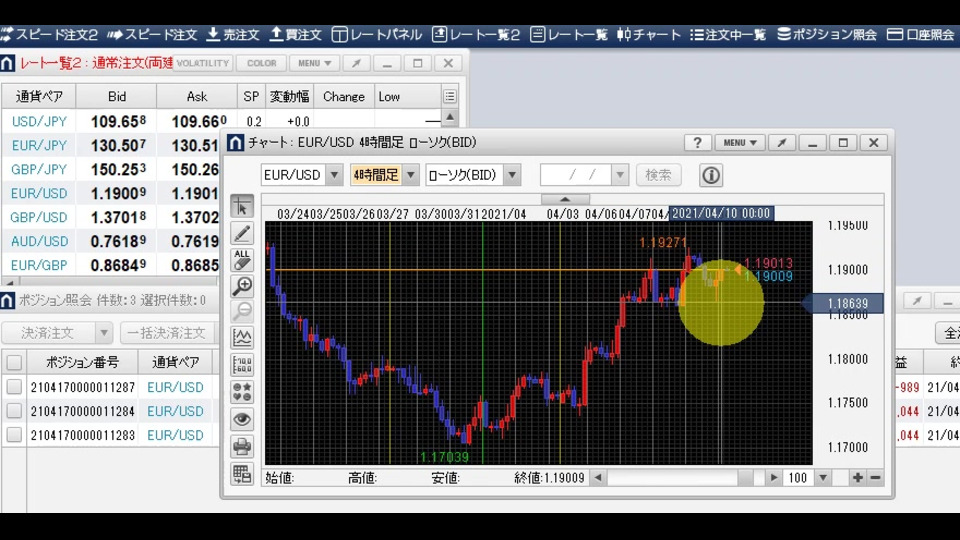The width and height of the screenshot is (960, 540).
Task: Open レートパネル from top menu
Action: point(377,35)
